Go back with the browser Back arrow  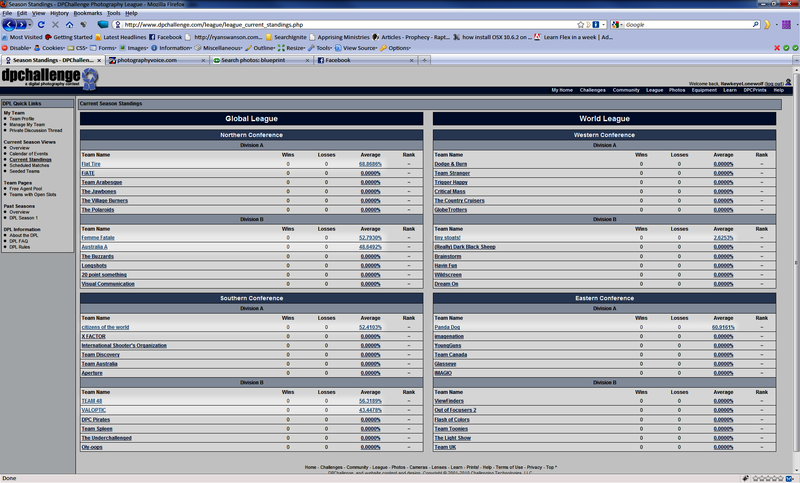point(9,24)
